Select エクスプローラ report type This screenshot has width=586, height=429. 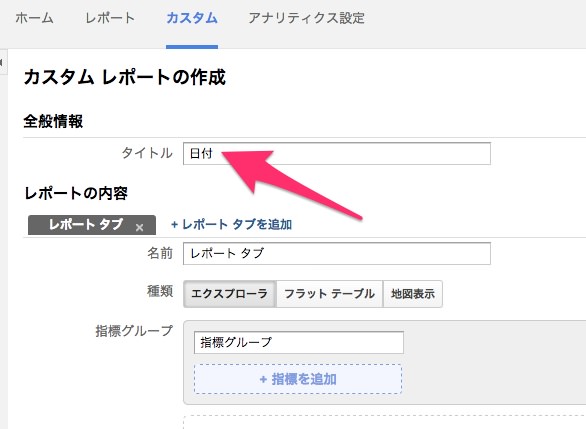[229, 294]
